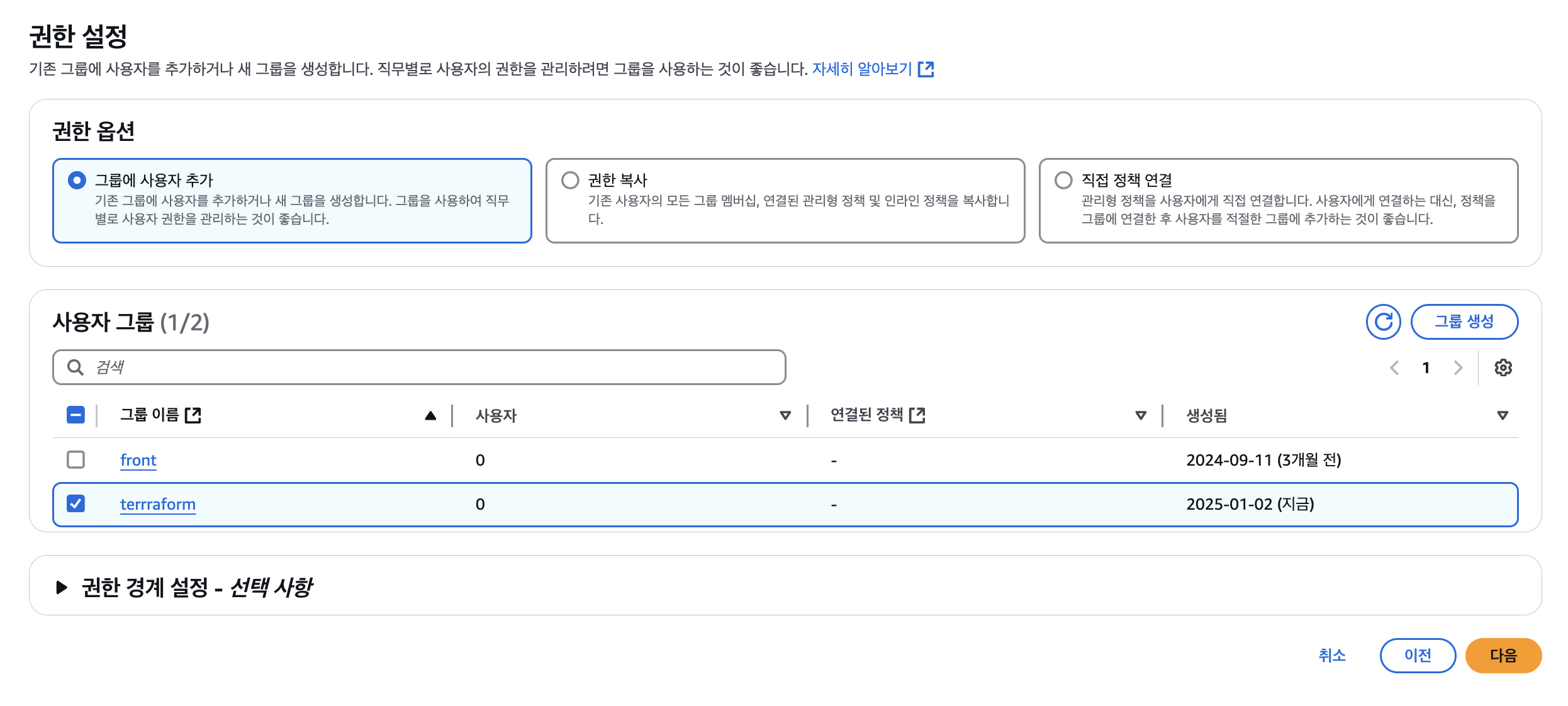
Task: Uncheck the terrraform group checkbox
Action: coord(76,504)
